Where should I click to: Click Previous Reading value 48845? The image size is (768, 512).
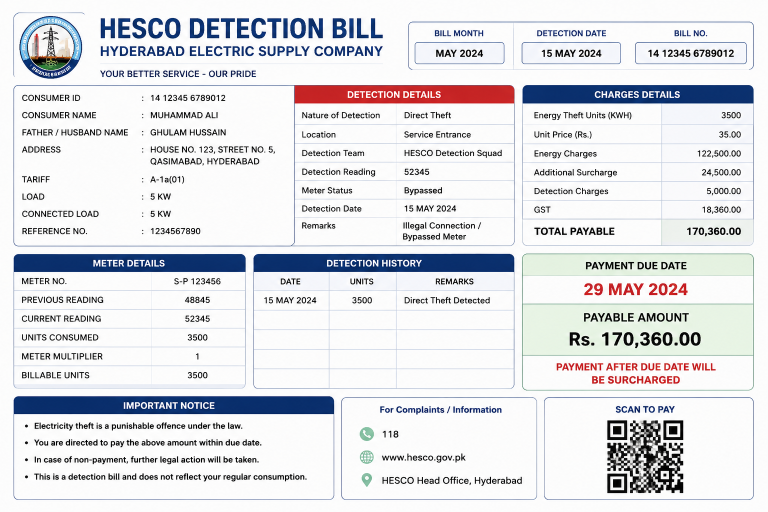click(x=197, y=300)
